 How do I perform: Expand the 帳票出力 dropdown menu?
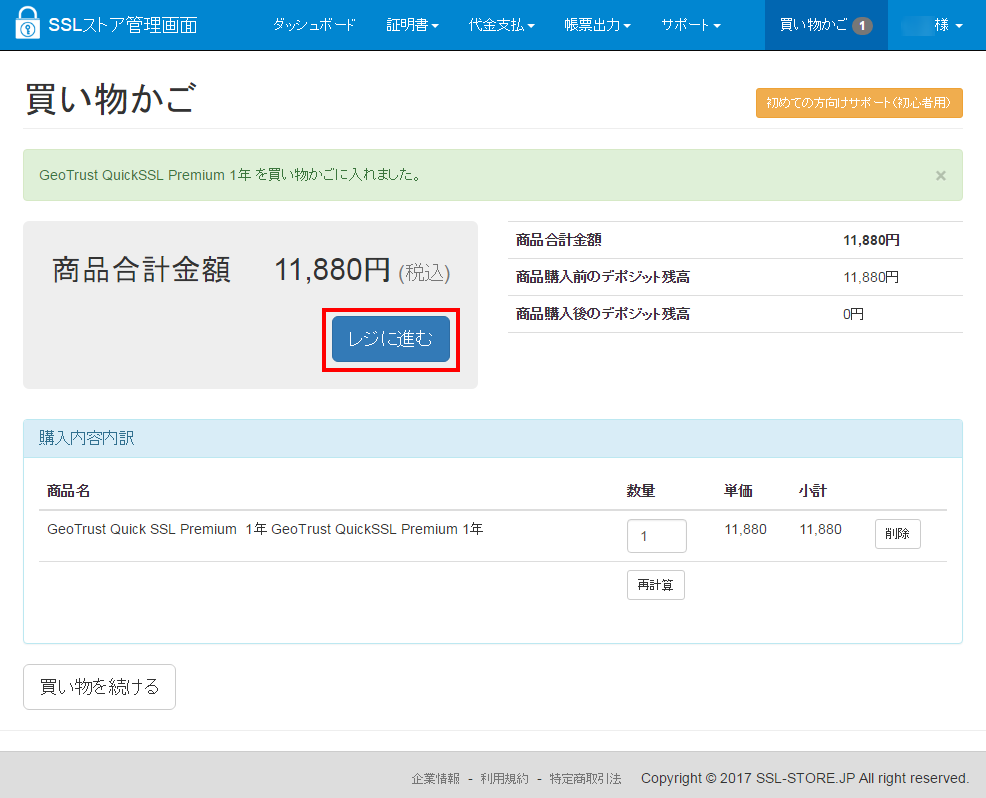pyautogui.click(x=597, y=25)
